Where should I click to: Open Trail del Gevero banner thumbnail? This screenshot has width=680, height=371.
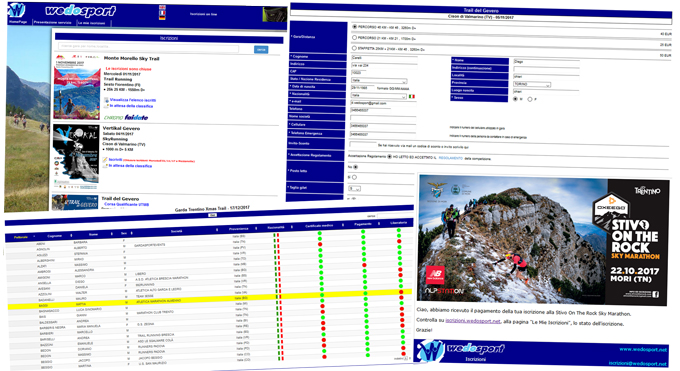tap(75, 202)
